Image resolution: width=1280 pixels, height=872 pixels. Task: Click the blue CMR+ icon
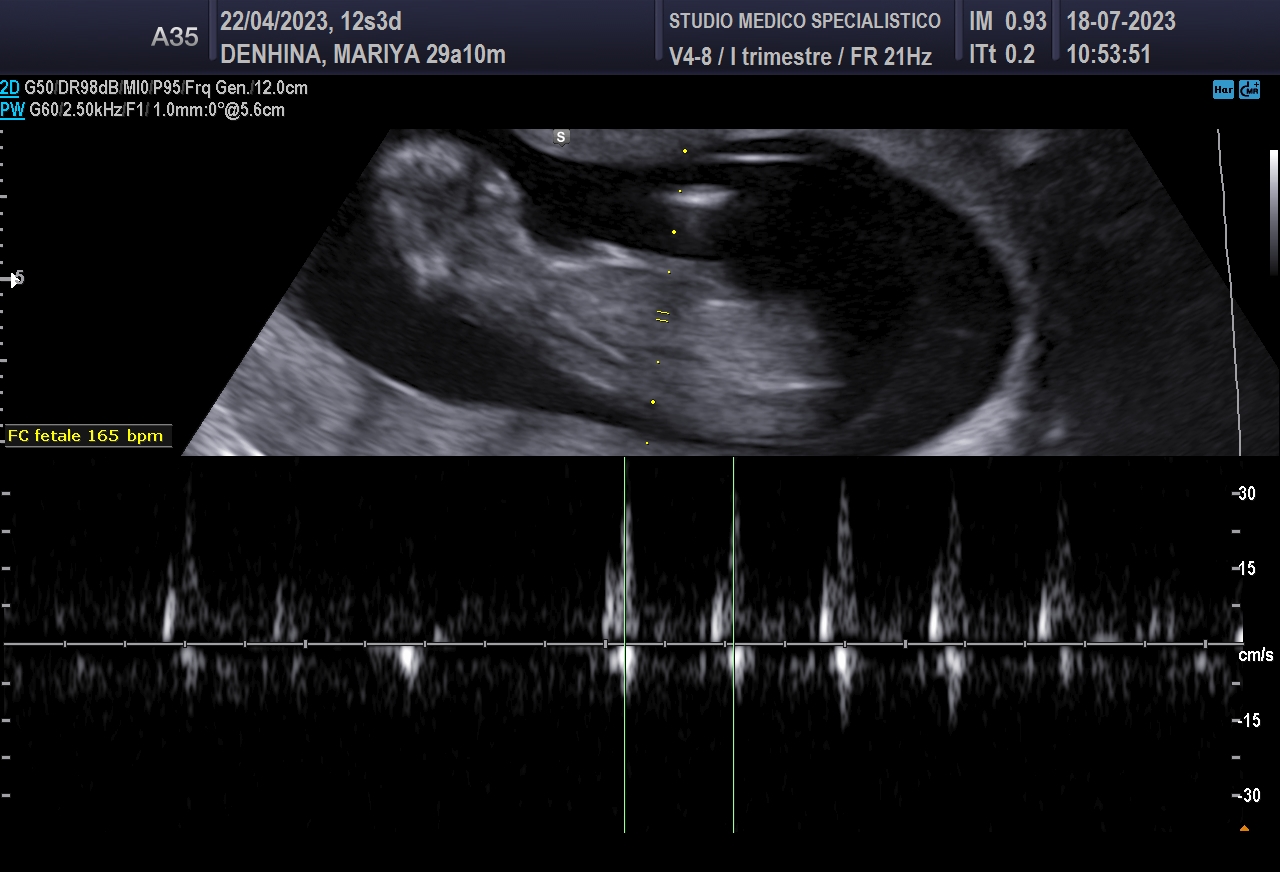(1249, 89)
